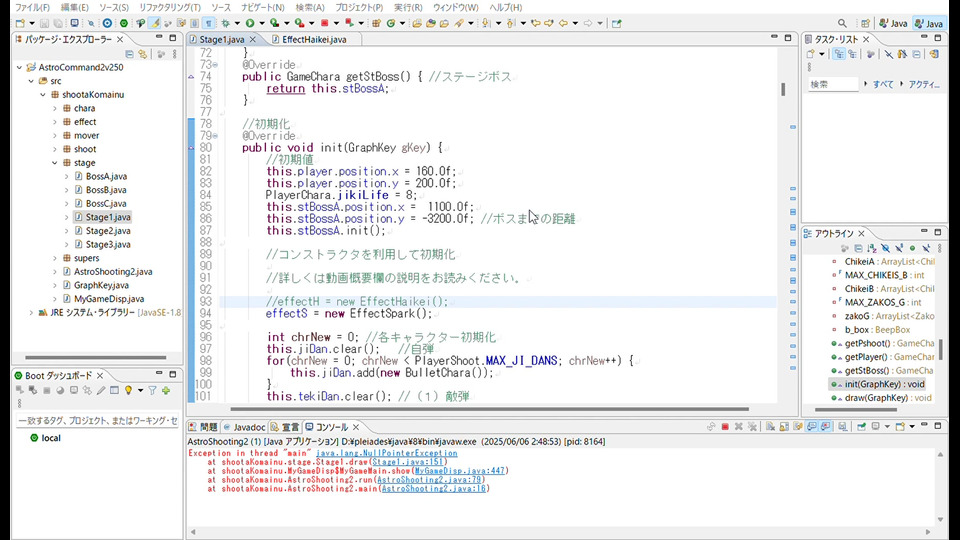Click the Debug bug icon in toolbar
The image size is (960, 540).
pos(225,22)
